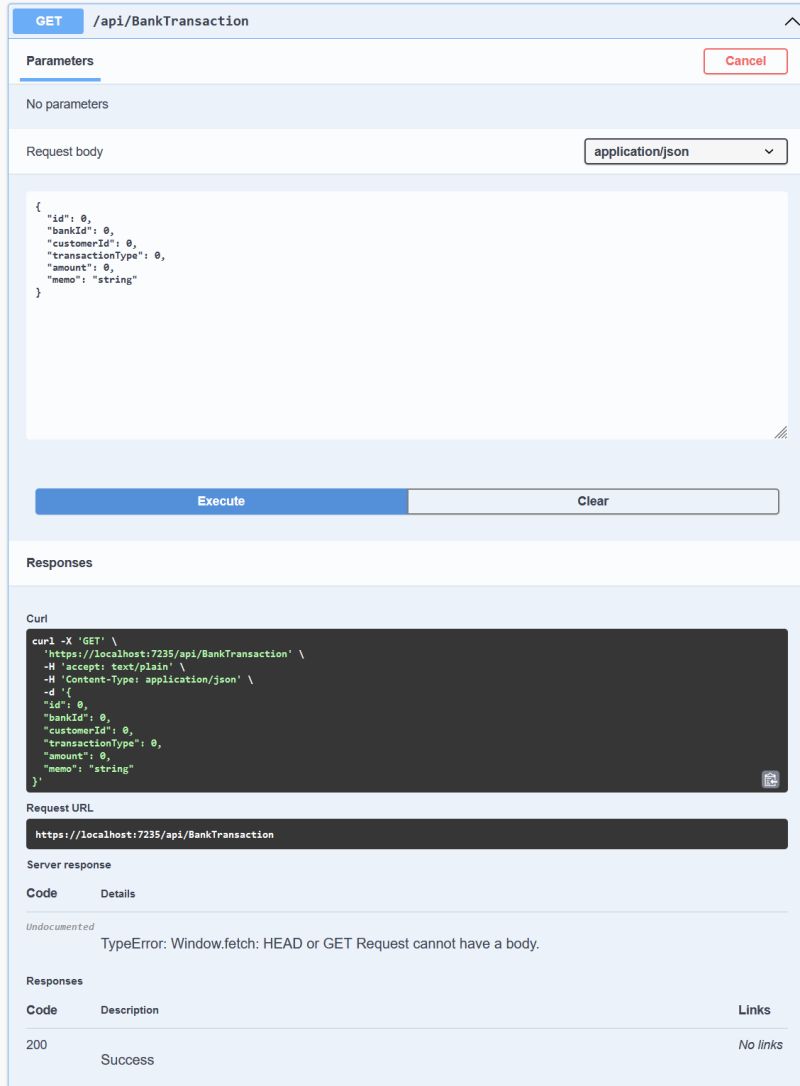Execute the BankTransaction GET request
Screen dimensions: 800x1086
[x=219, y=500]
